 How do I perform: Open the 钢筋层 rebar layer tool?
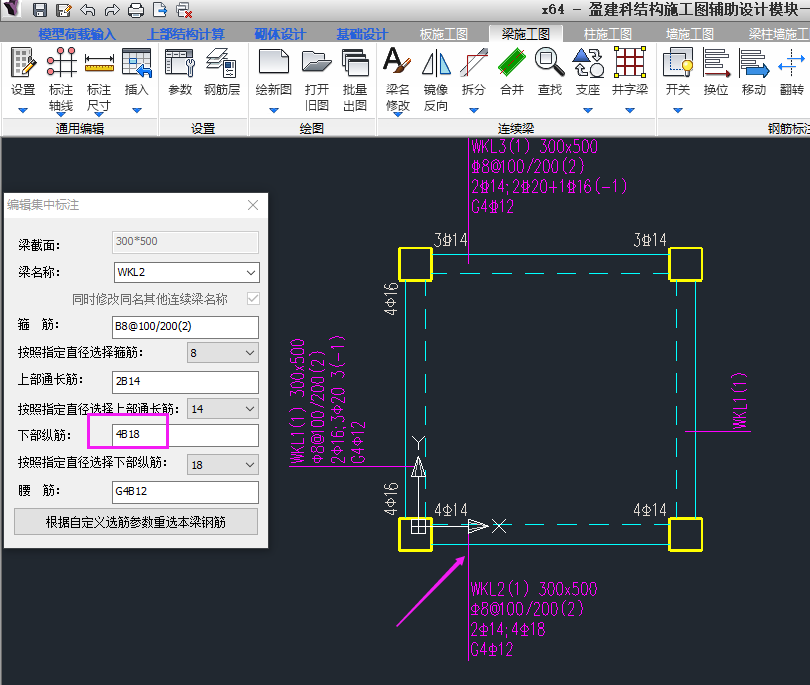click(x=222, y=72)
